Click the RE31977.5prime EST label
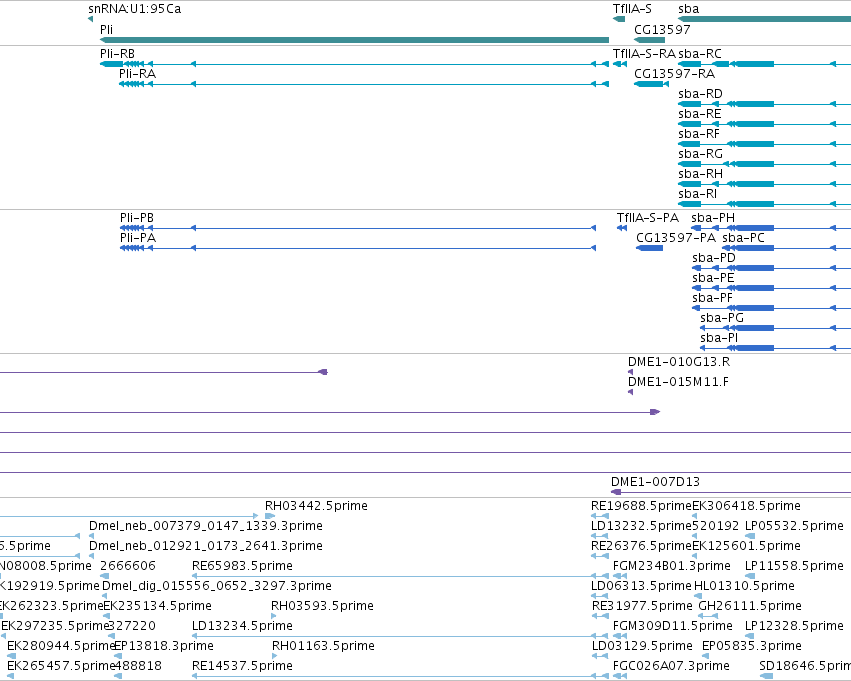This screenshot has height=681, width=851. pos(643,606)
